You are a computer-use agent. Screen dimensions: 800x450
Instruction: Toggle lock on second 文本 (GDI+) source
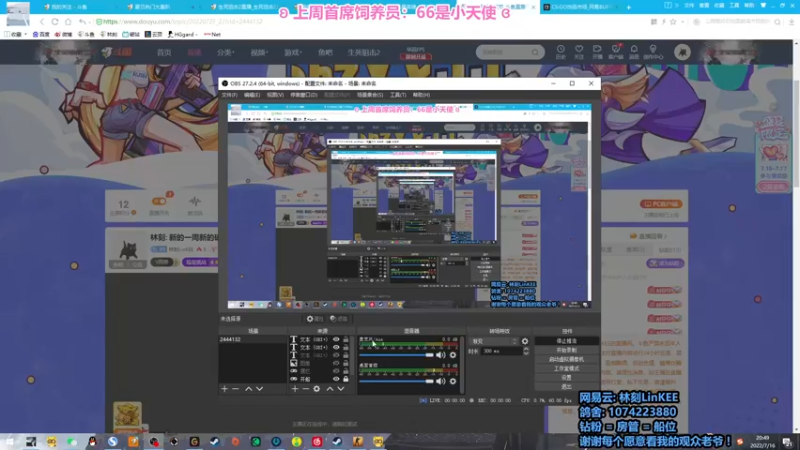[346, 347]
